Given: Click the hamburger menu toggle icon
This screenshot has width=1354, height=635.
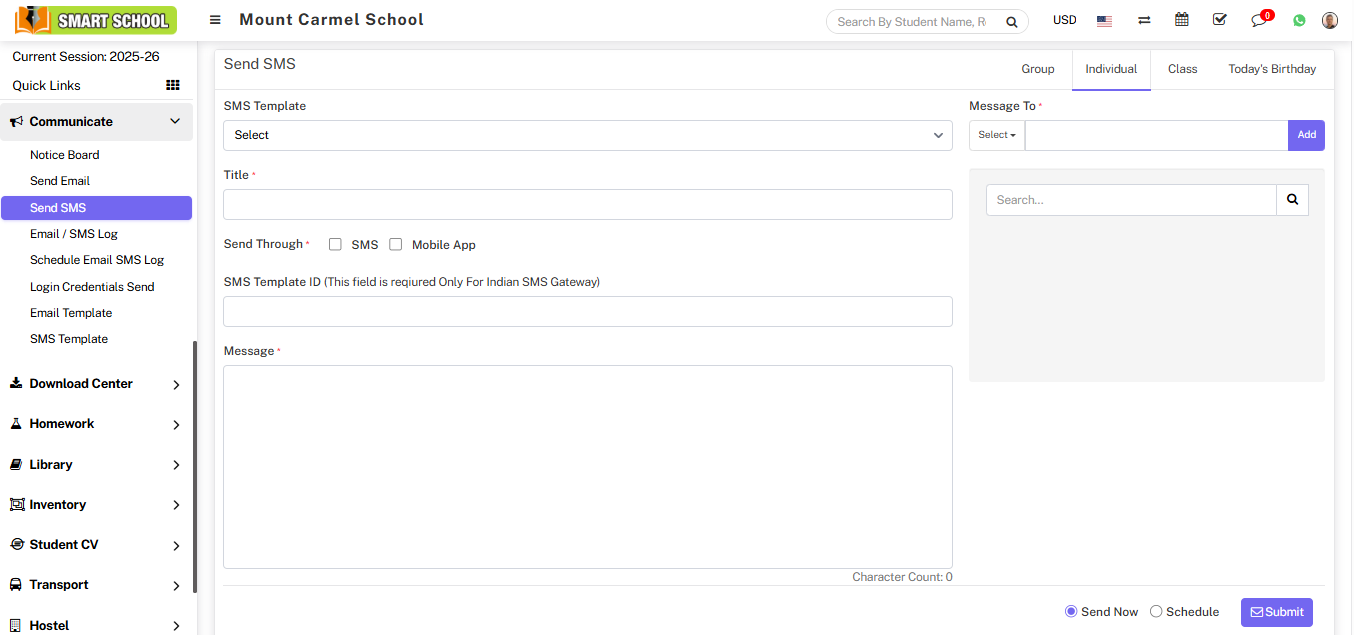Looking at the screenshot, I should pos(215,20).
